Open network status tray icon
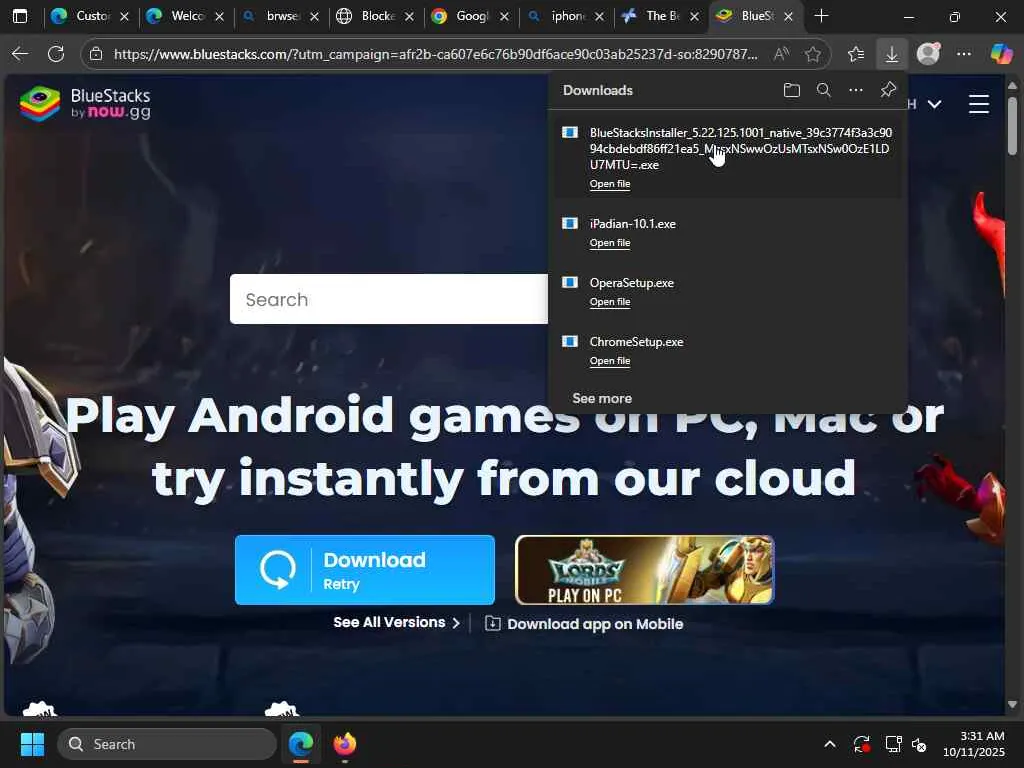The image size is (1024, 768). (x=893, y=744)
